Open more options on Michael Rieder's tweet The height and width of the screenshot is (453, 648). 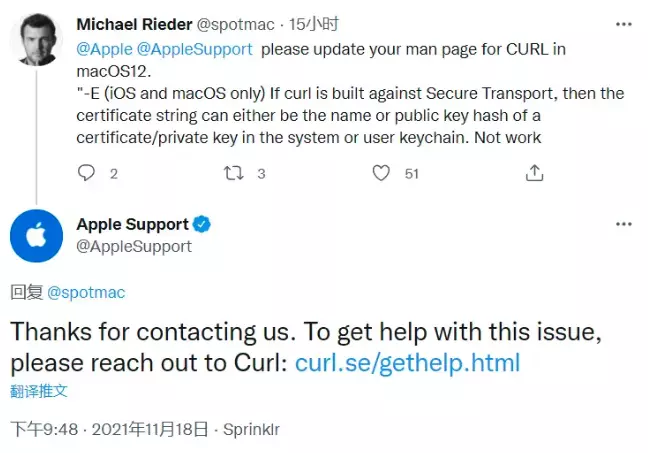(624, 24)
